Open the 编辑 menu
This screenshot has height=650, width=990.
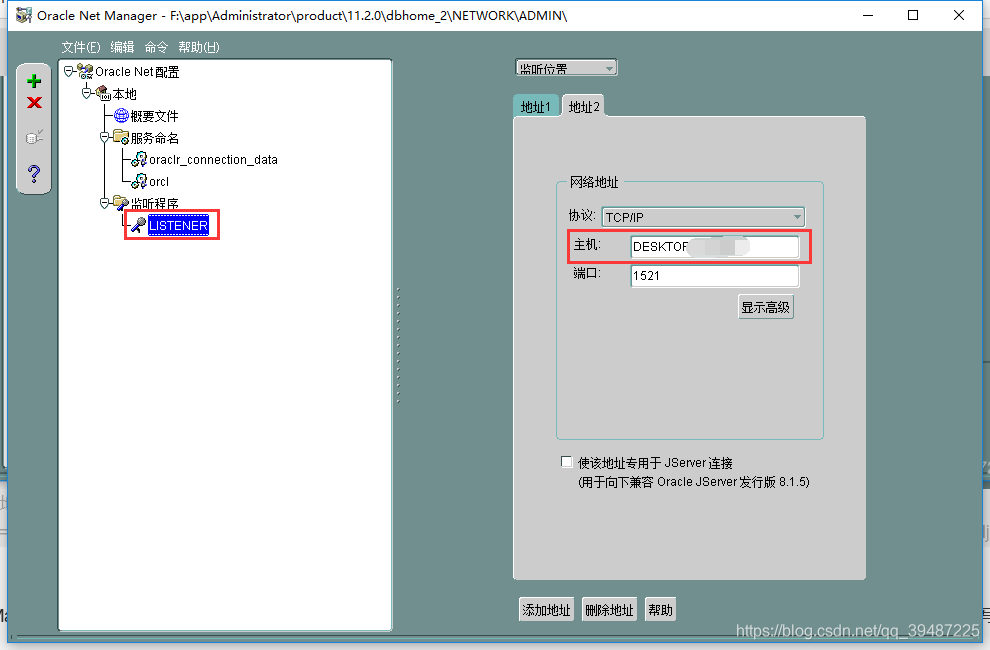(x=122, y=47)
